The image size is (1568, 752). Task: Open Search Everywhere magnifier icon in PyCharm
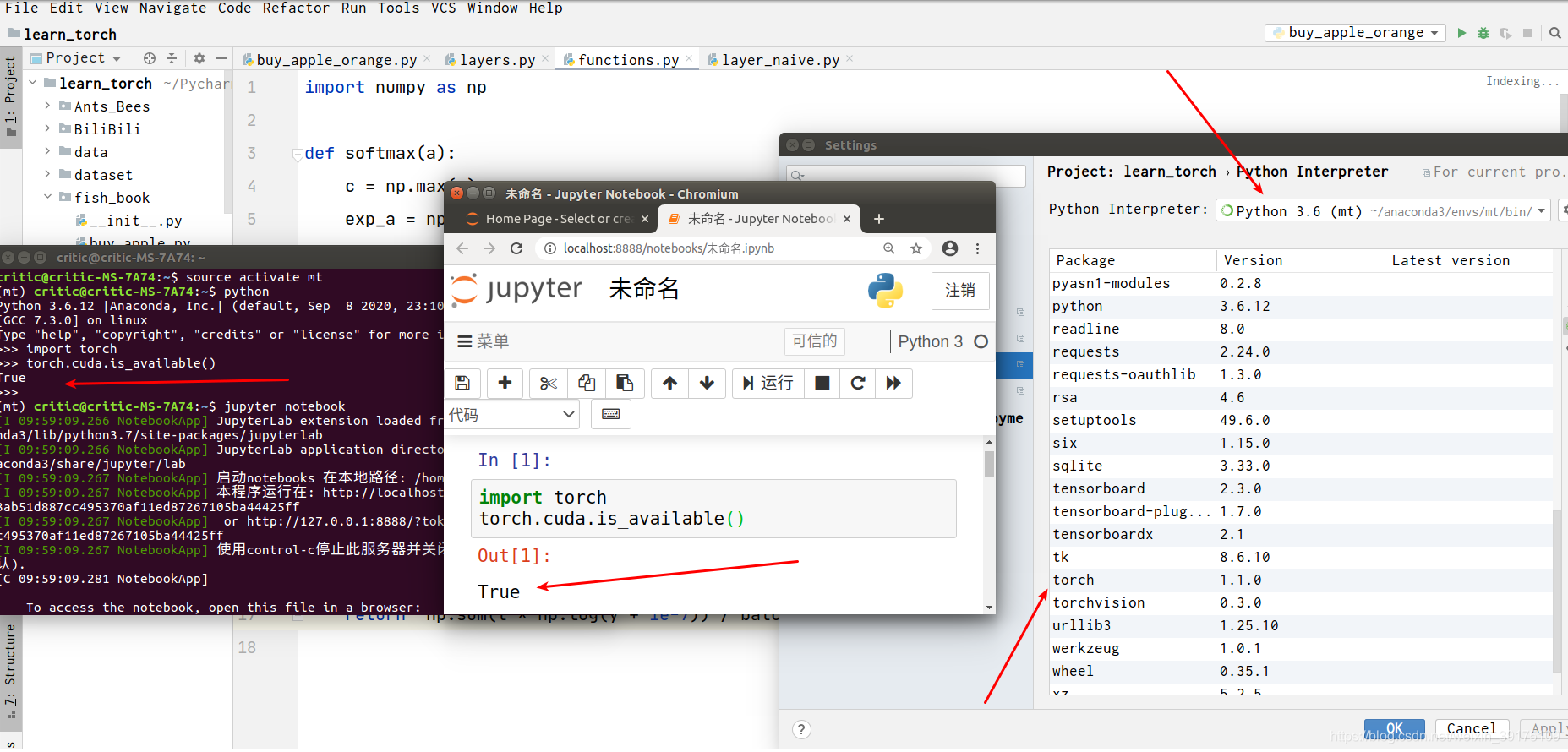[1555, 33]
